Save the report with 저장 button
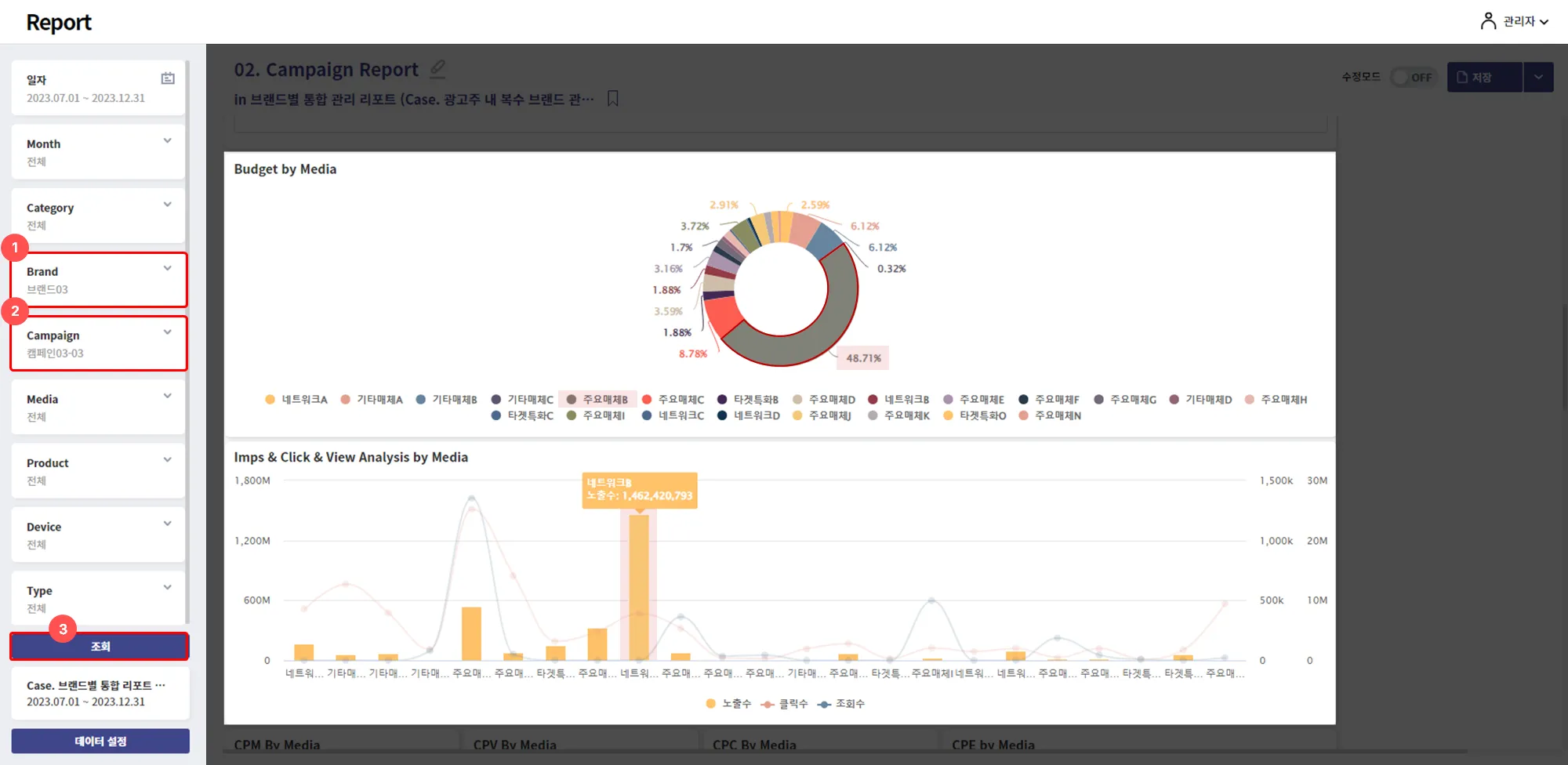The width and height of the screenshot is (1568, 765). pos(1484,78)
